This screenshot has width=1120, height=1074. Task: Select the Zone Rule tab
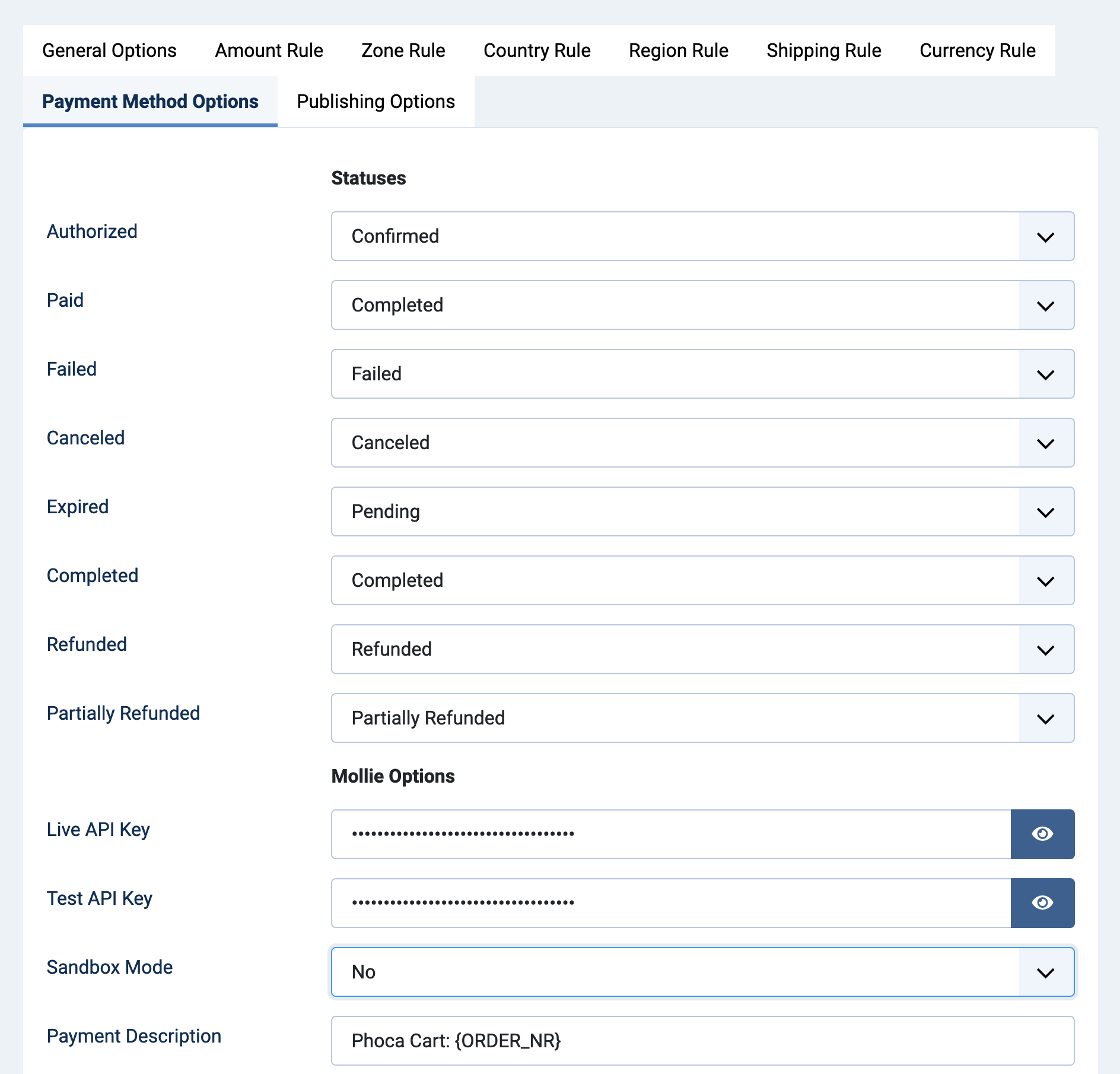tap(403, 50)
